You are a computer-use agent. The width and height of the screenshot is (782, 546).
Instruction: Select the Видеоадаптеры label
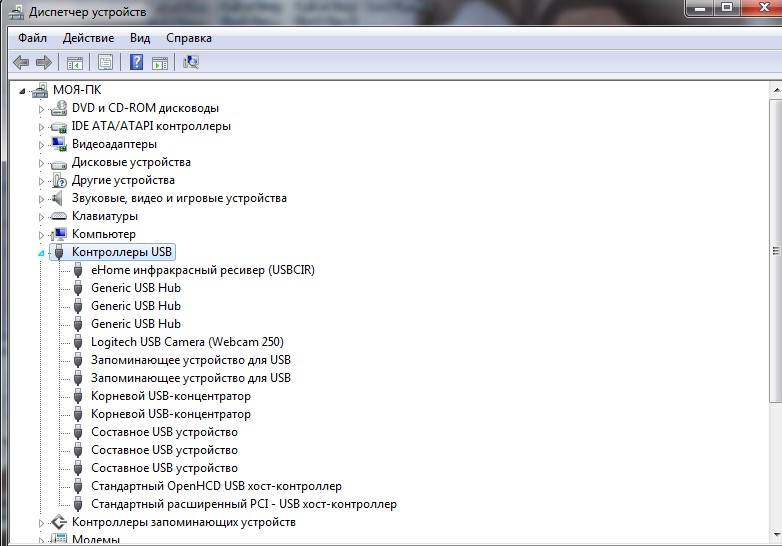point(114,144)
